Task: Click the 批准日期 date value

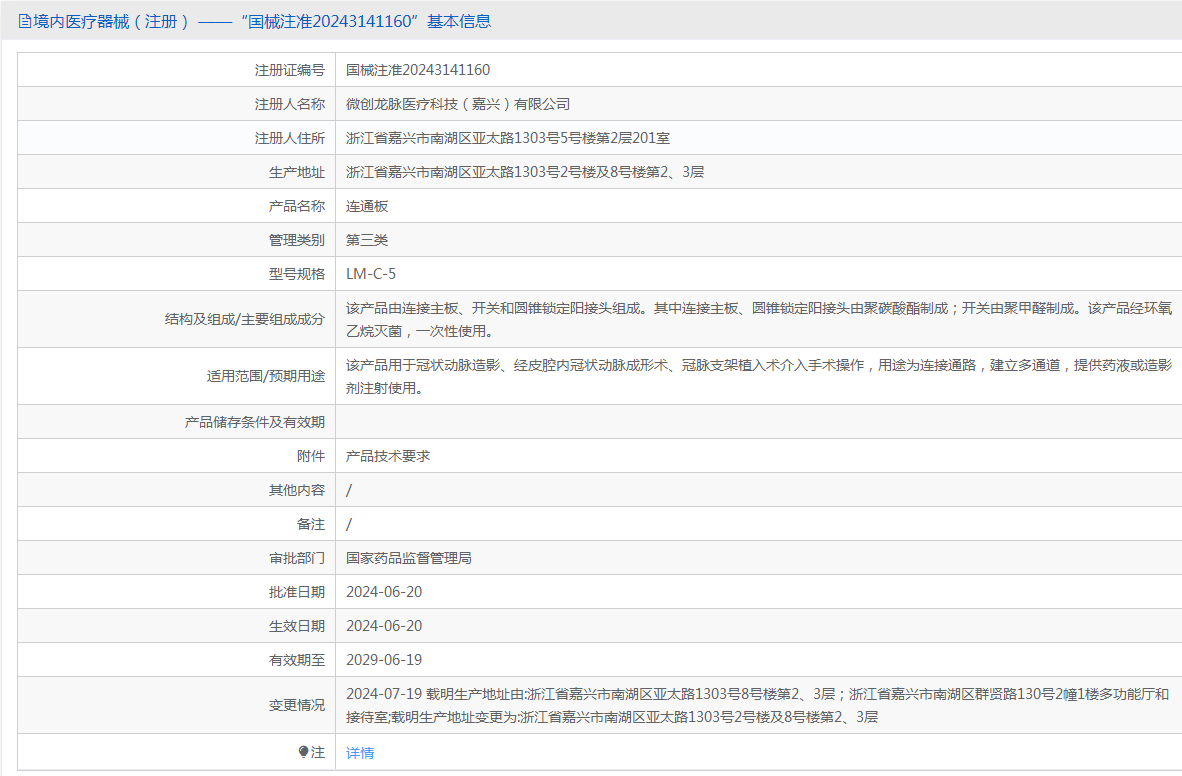Action: tap(384, 592)
